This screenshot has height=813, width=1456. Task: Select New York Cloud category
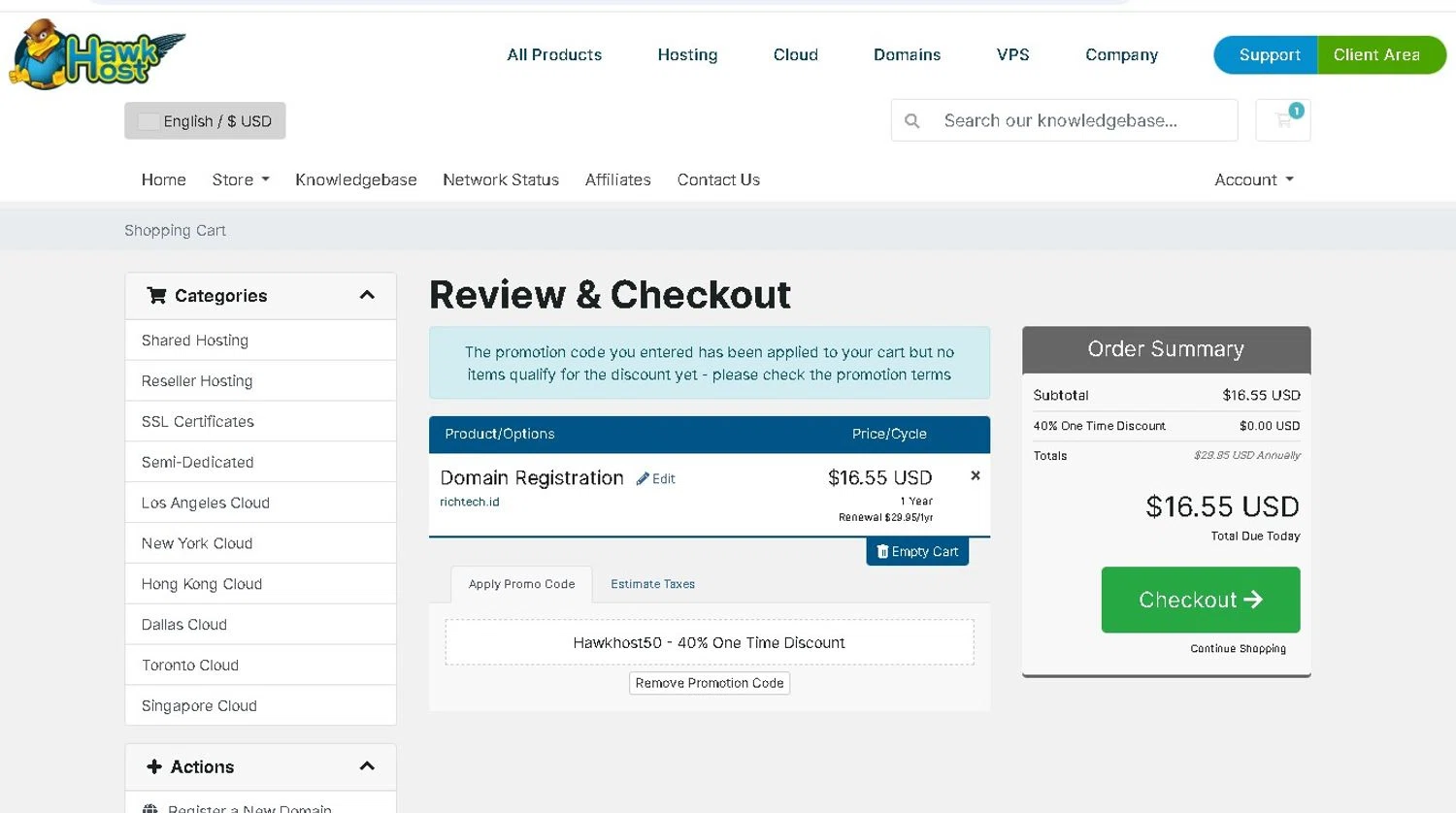(x=260, y=543)
